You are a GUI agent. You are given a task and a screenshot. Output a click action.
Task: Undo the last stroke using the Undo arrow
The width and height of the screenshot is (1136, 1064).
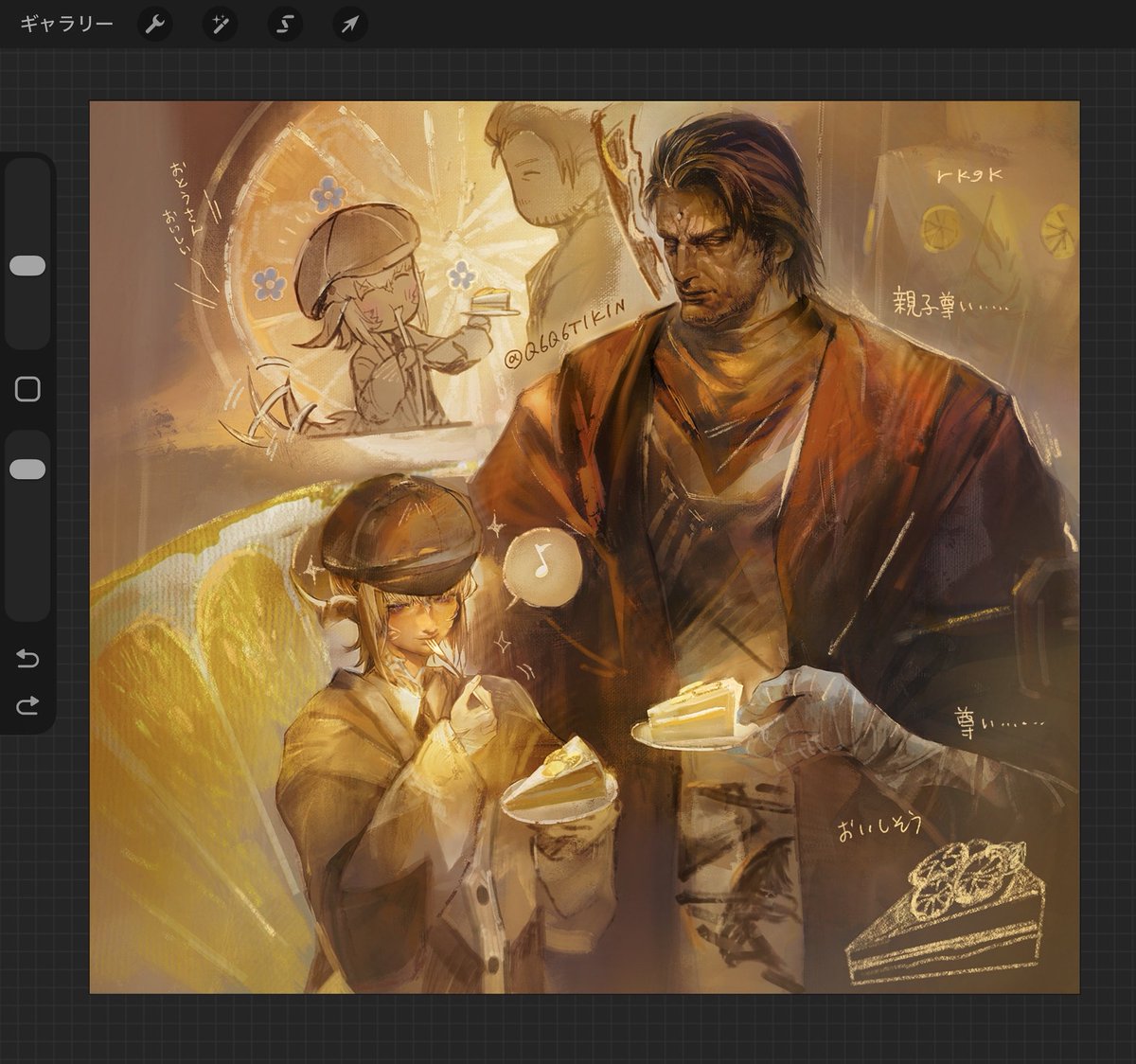coord(27,659)
